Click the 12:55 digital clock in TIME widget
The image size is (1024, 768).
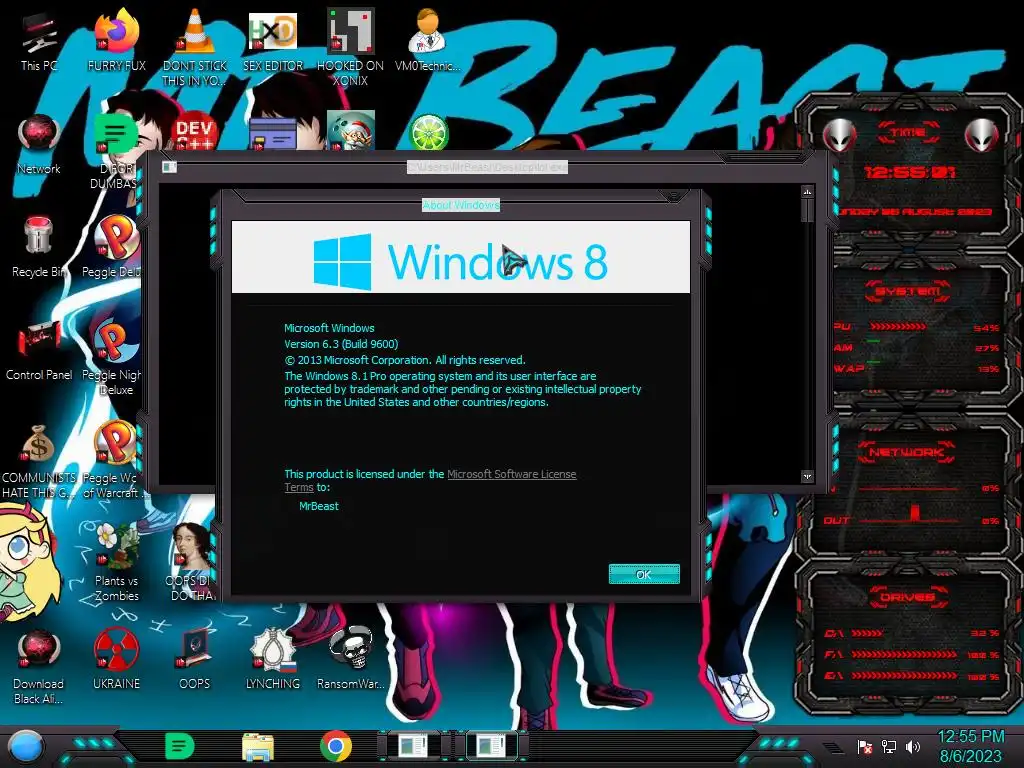[909, 172]
